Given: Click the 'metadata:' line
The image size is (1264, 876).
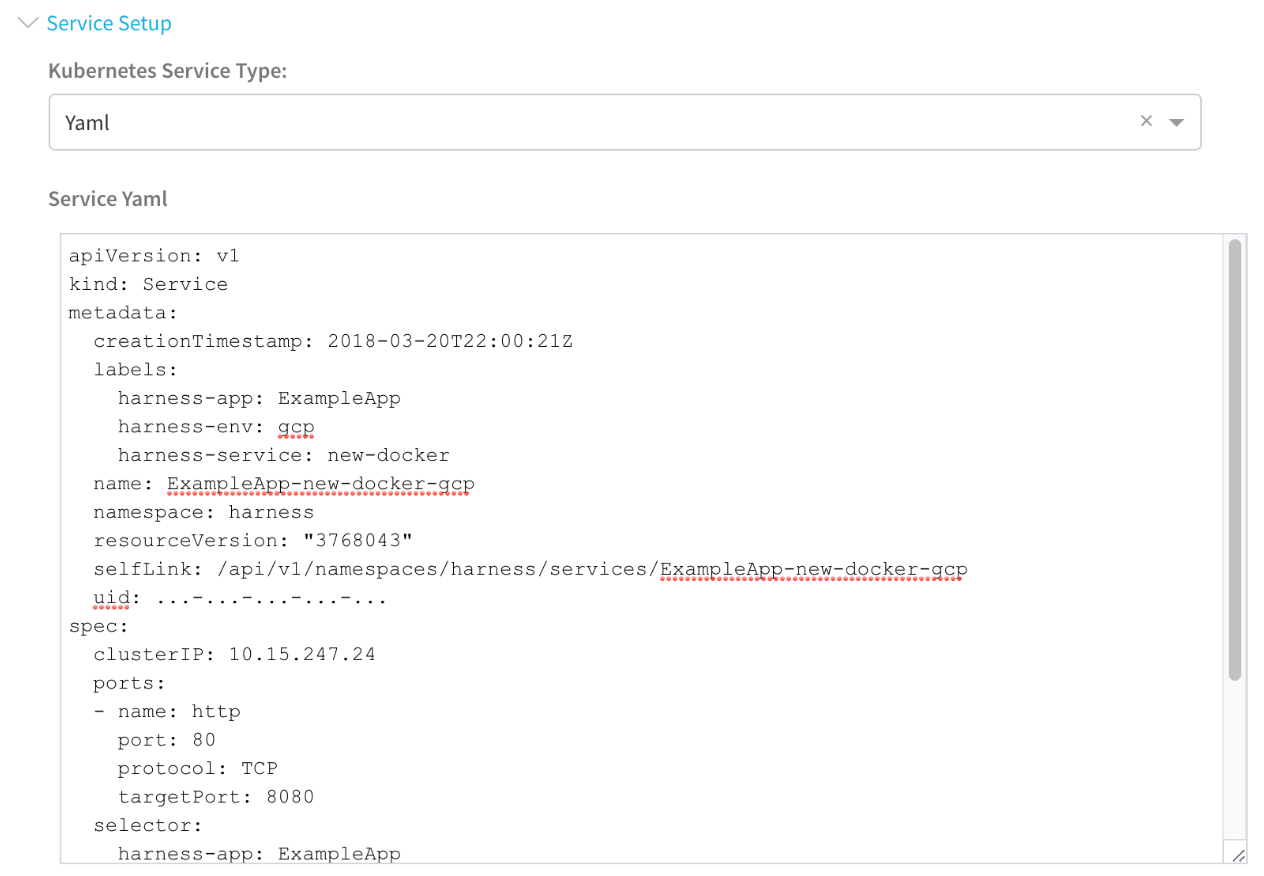Looking at the screenshot, I should pyautogui.click(x=123, y=313).
